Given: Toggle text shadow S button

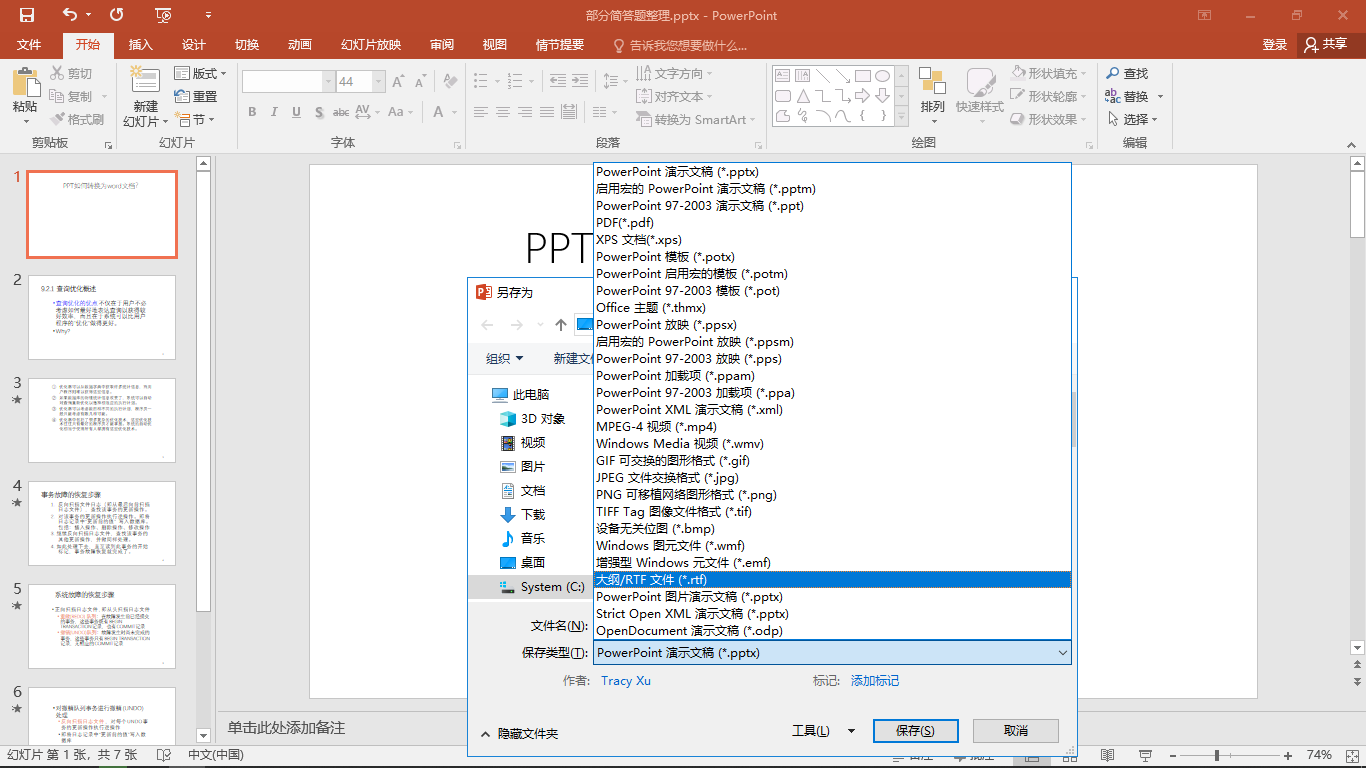Looking at the screenshot, I should tap(319, 112).
